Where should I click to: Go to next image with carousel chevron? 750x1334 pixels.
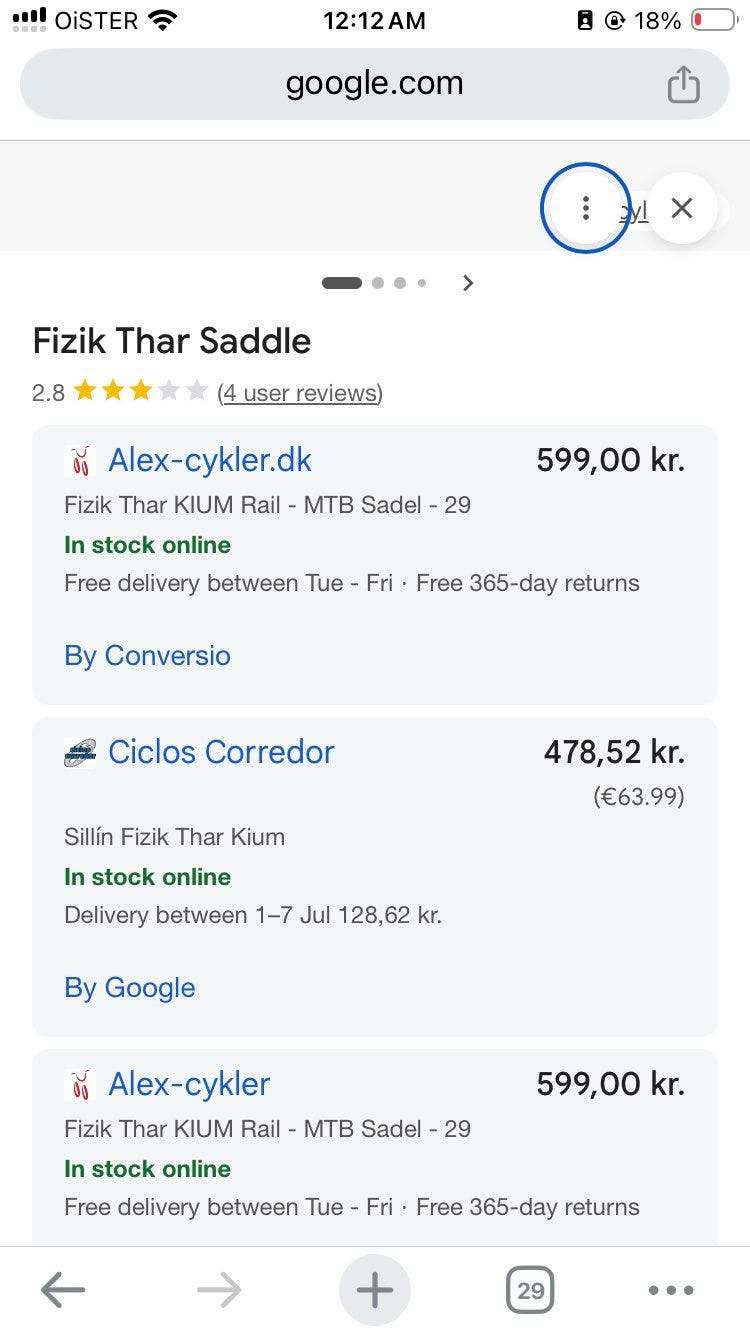pyautogui.click(x=467, y=283)
